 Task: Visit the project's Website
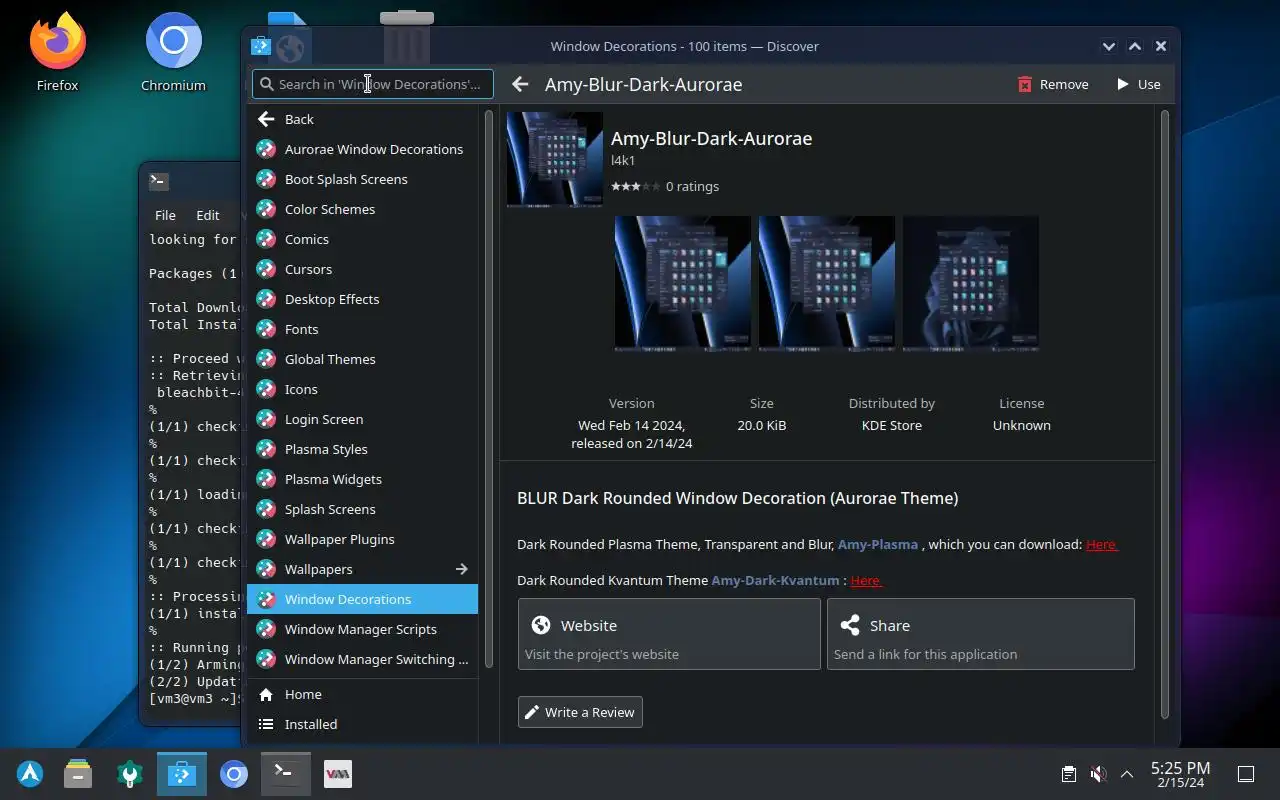669,634
